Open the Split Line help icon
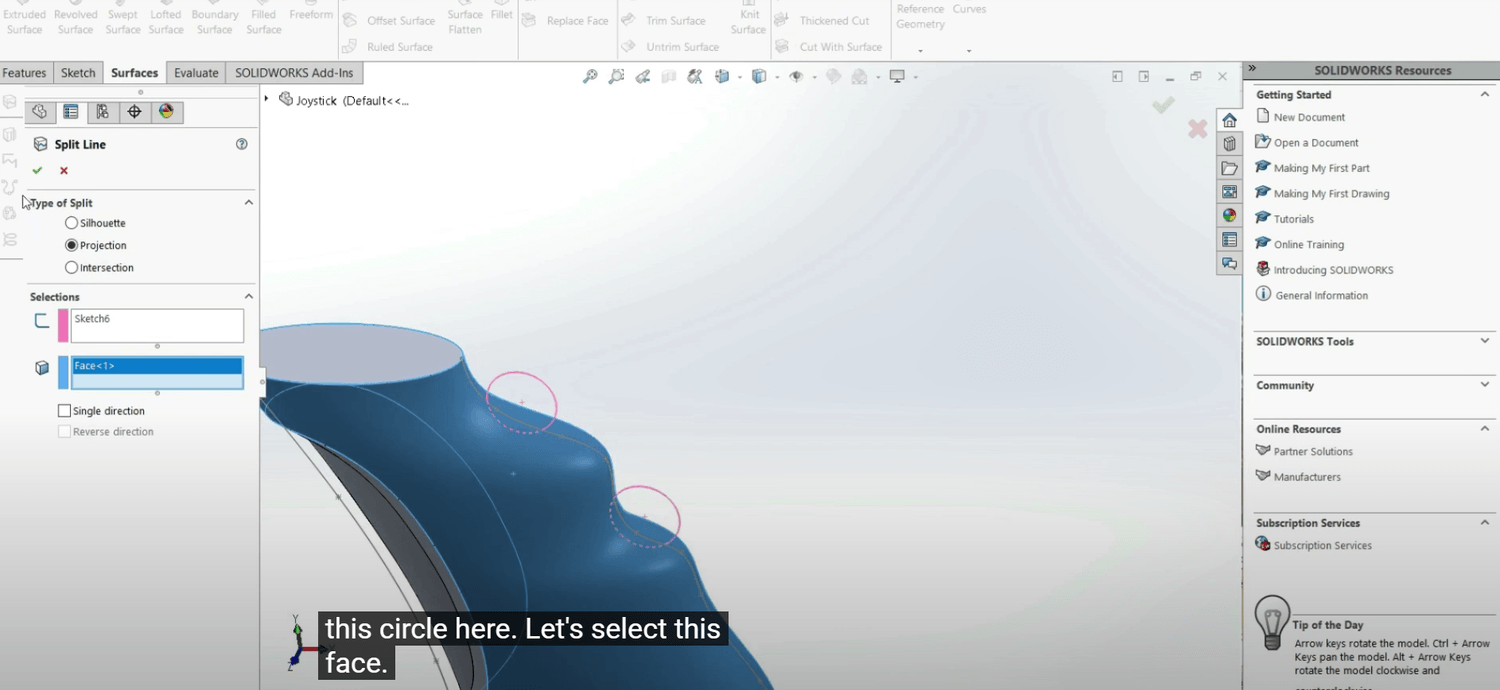This screenshot has height=690, width=1500. tap(241, 144)
